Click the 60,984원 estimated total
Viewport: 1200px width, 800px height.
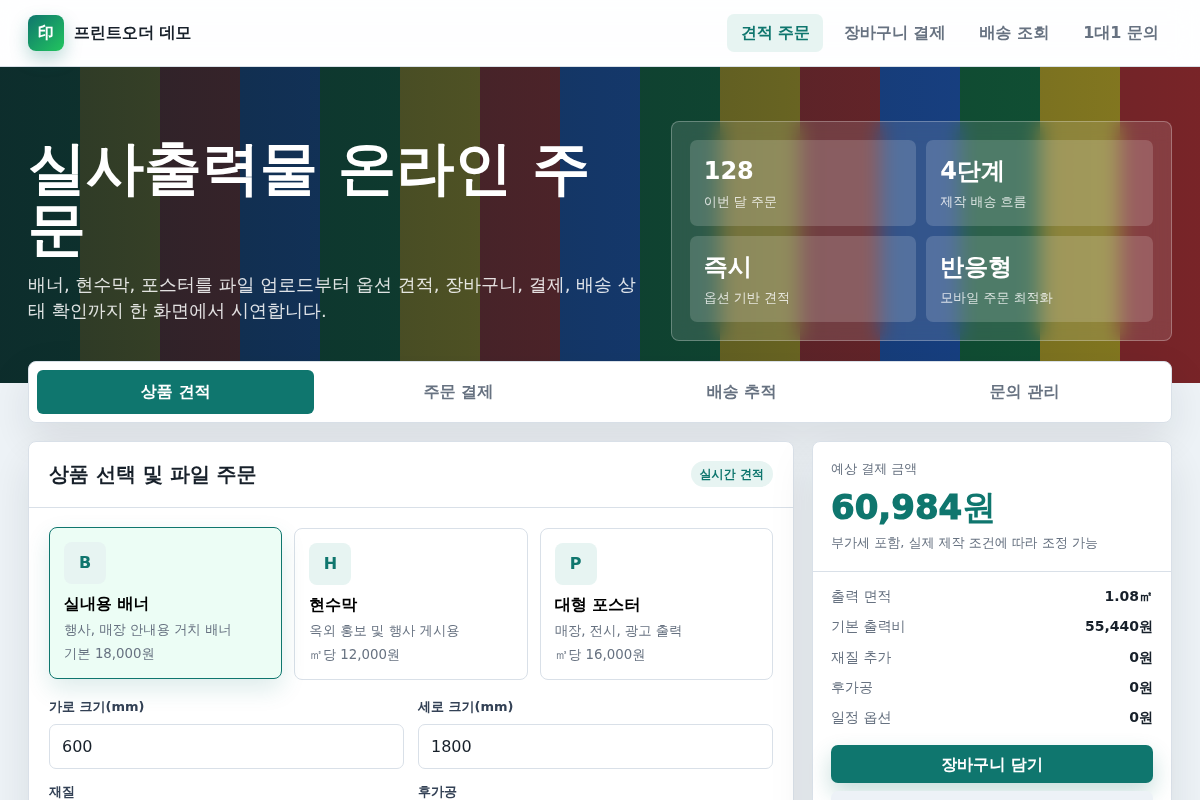912,507
